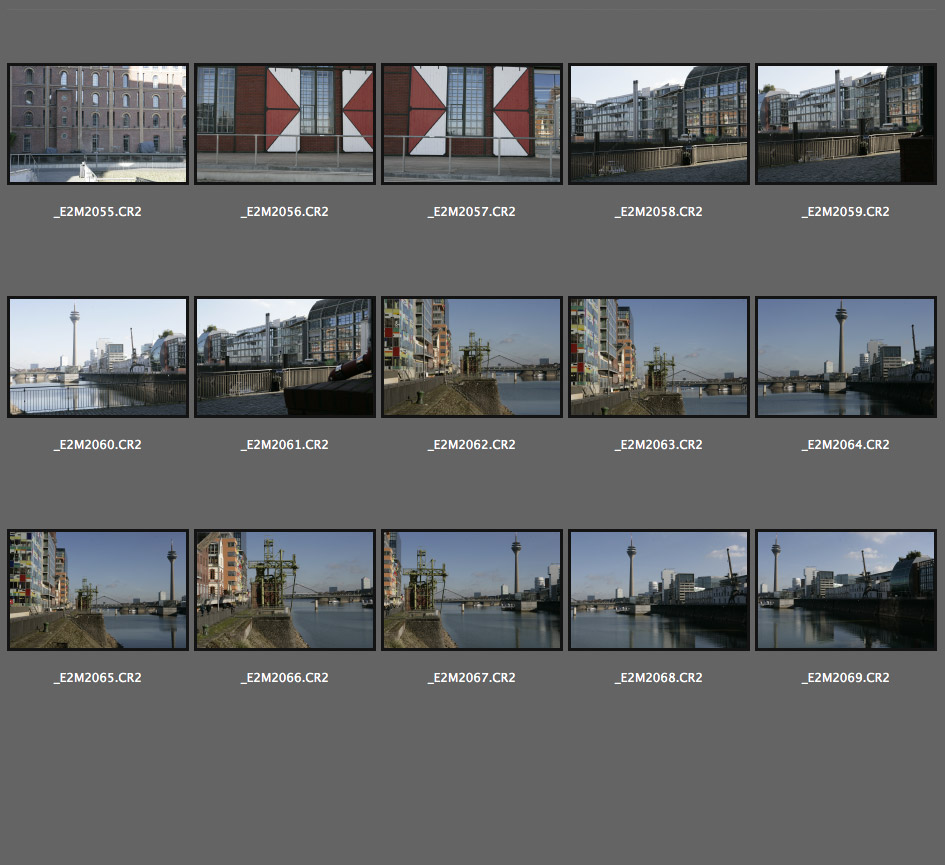Click the _E2M2066.CR2 image thumbnail
Image resolution: width=945 pixels, height=865 pixels.
click(285, 590)
